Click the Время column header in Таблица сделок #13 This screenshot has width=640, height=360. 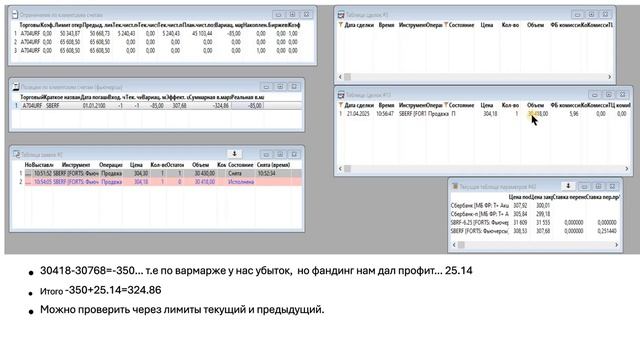pyautogui.click(x=386, y=105)
